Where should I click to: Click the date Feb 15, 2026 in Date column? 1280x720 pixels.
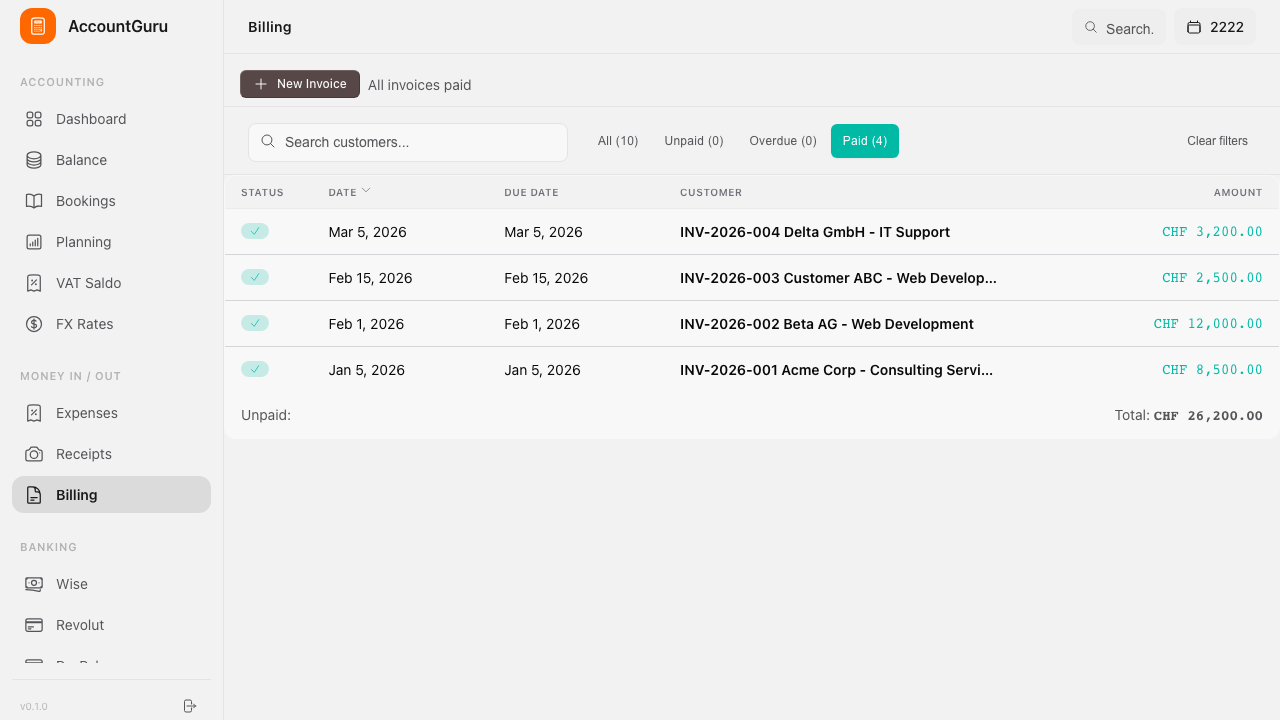coord(370,278)
